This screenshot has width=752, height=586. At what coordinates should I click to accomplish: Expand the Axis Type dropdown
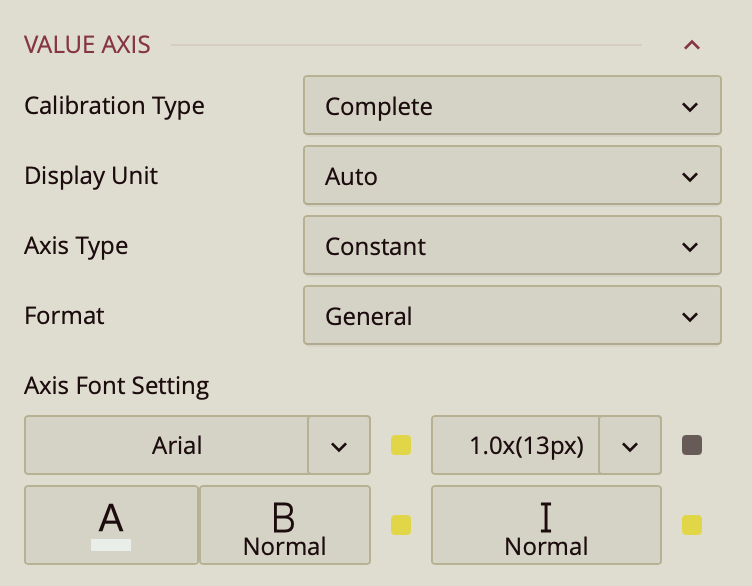click(511, 246)
